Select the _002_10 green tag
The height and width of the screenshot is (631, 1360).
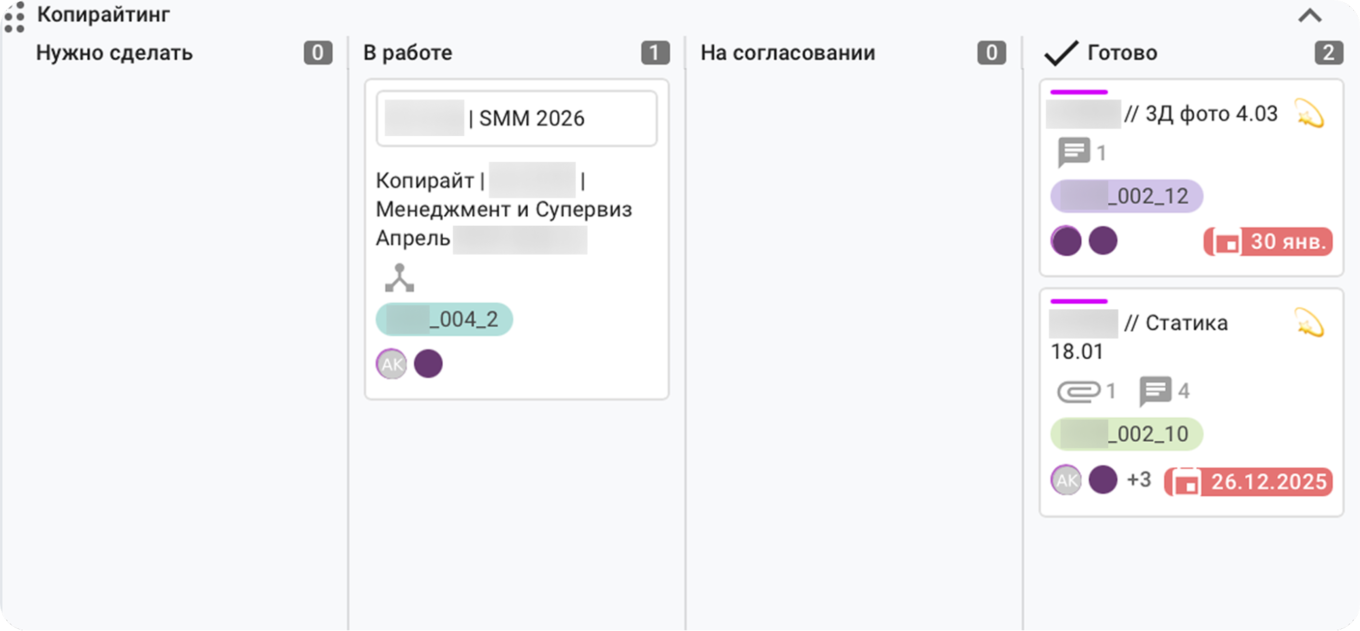[1126, 435]
